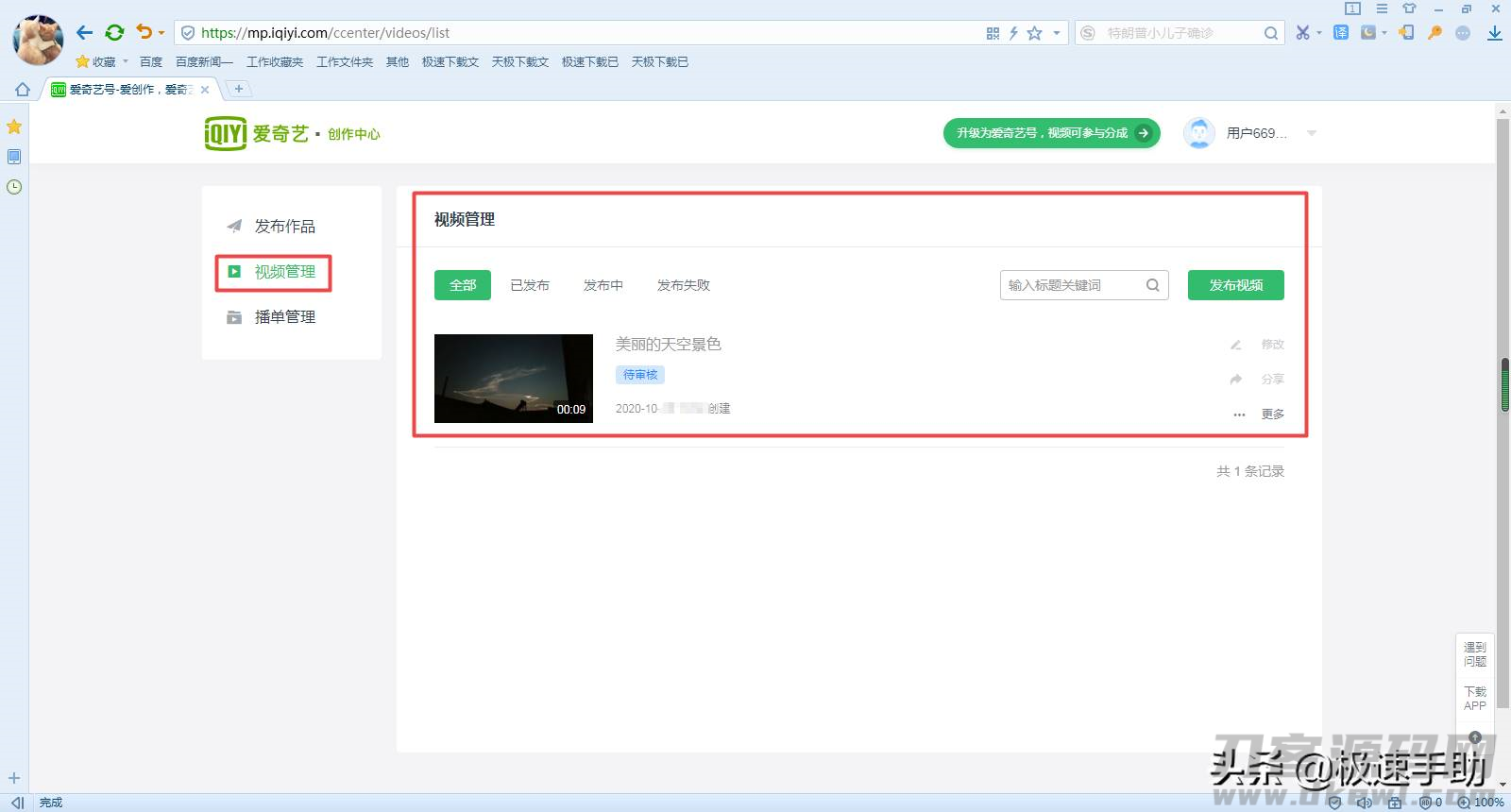Open the browser main menu hamburger icon
The image size is (1511, 812).
click(1382, 8)
